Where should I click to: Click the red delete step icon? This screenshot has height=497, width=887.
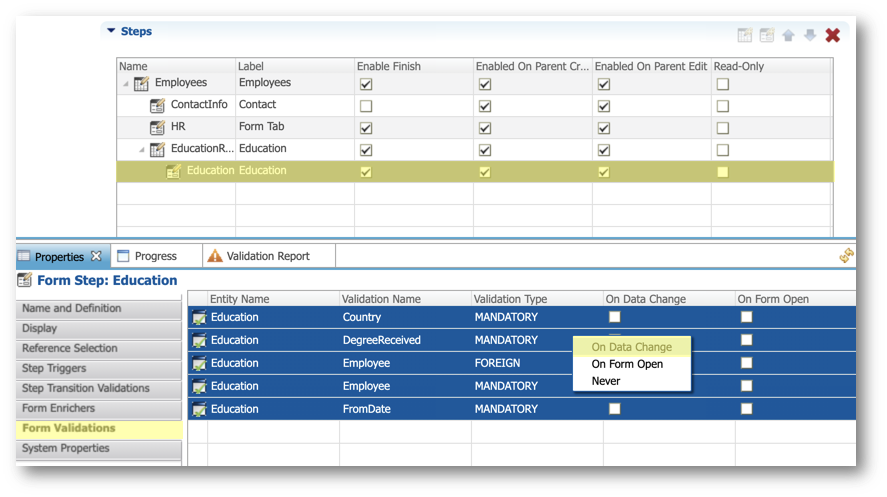click(x=832, y=35)
